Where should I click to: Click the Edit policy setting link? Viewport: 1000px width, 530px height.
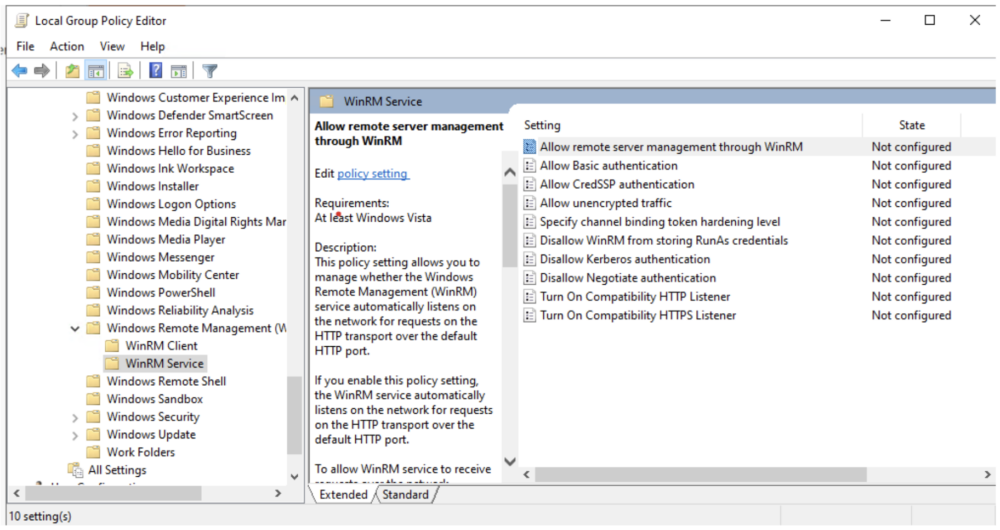click(372, 174)
